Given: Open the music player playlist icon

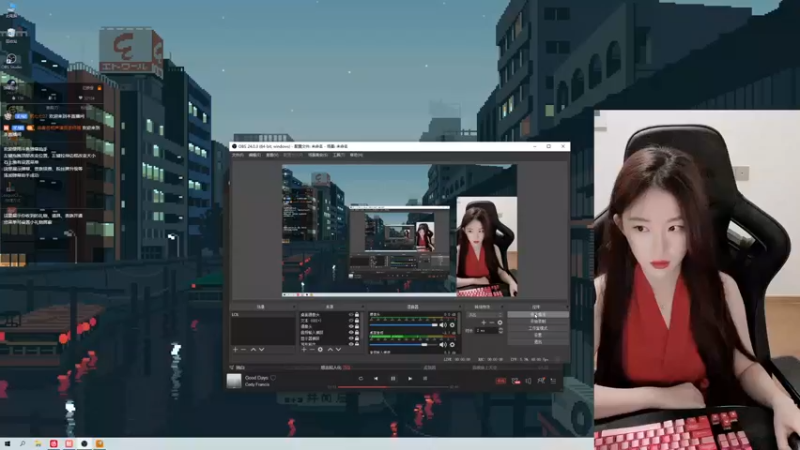Looking at the screenshot, I should pos(554,381).
